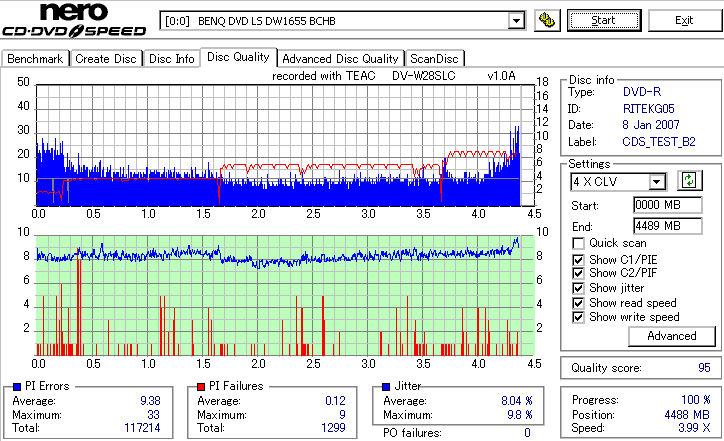Click the Progress value 100 %
The height and width of the screenshot is (441, 724).
(696, 400)
